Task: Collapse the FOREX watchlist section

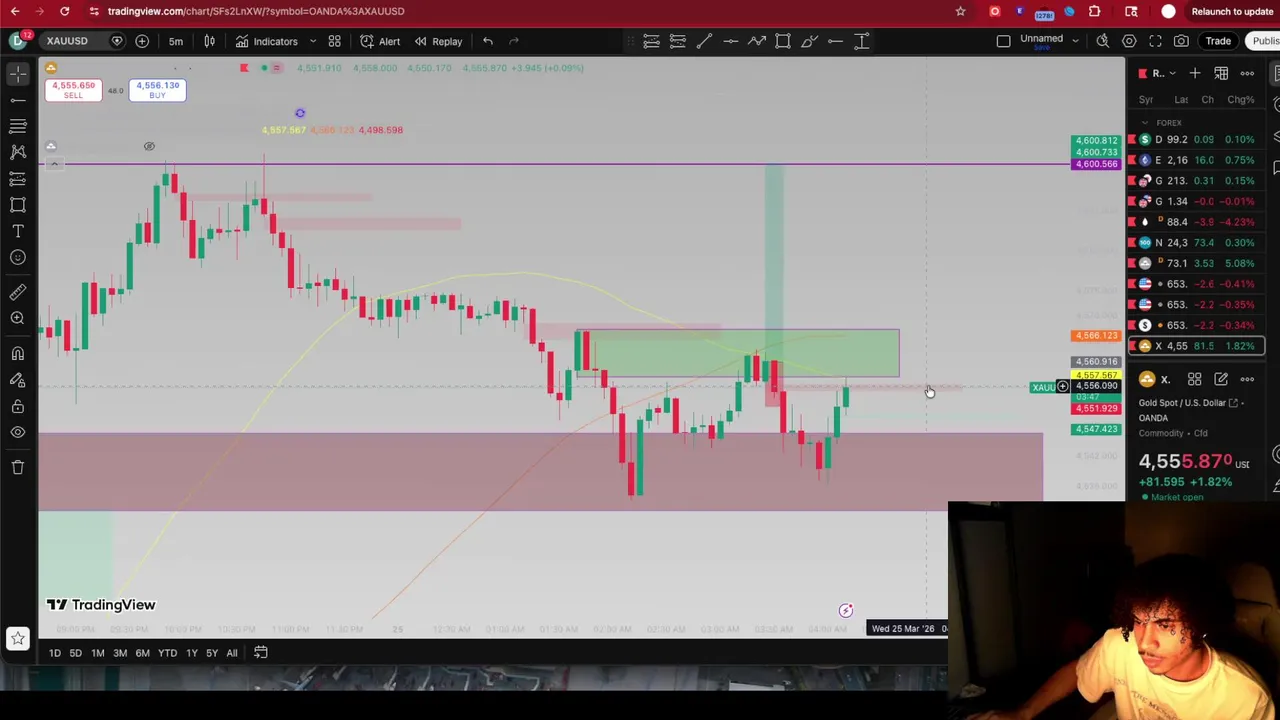Action: (1145, 123)
